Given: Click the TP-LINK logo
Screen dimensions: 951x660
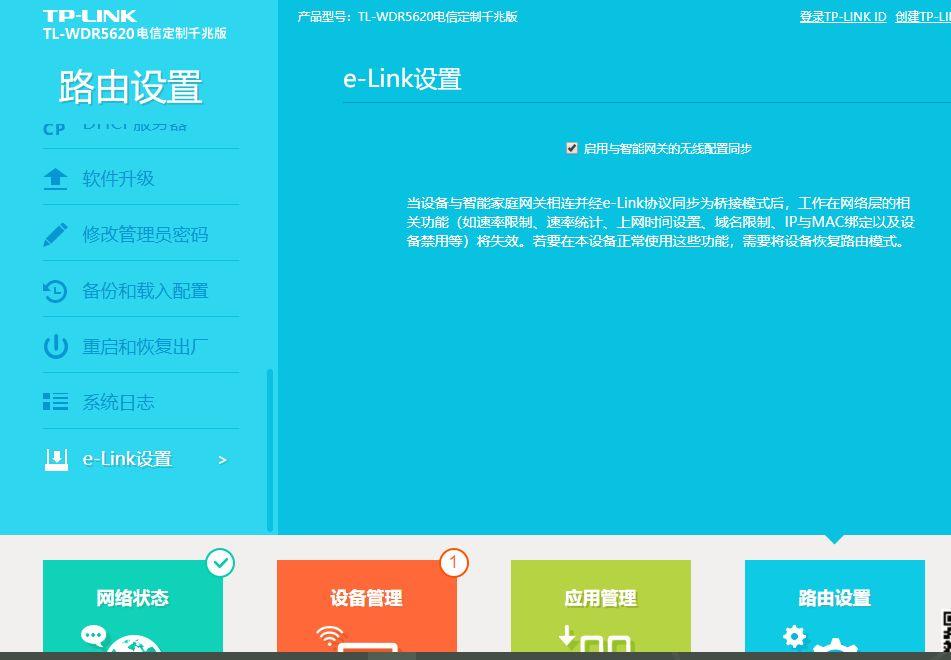Looking at the screenshot, I should (x=90, y=16).
